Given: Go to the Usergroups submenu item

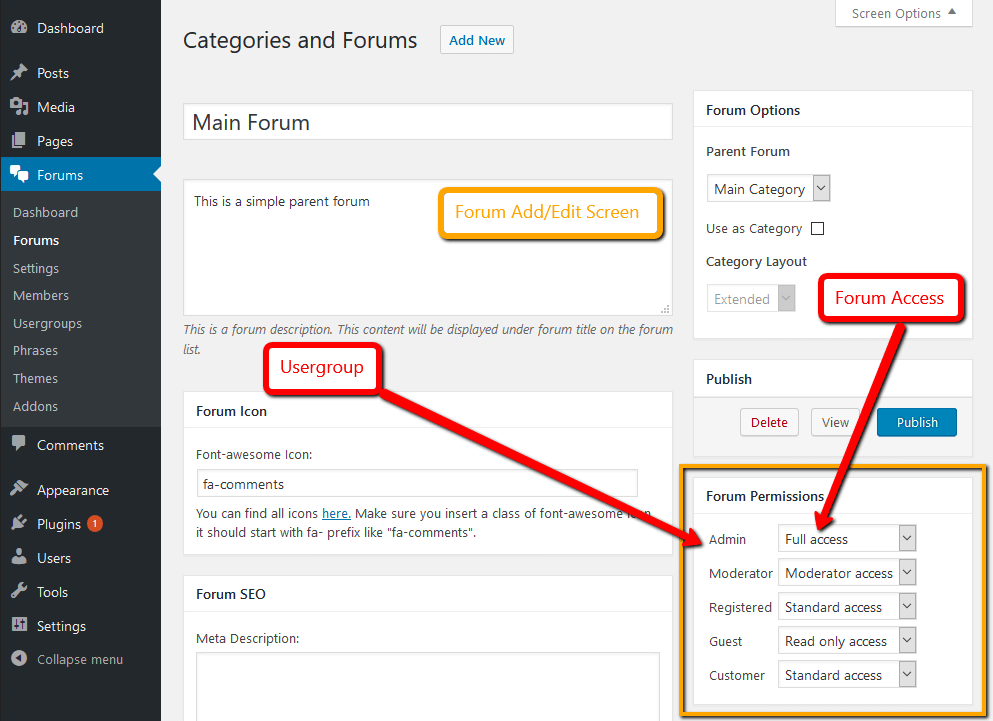Looking at the screenshot, I should click(x=46, y=322).
